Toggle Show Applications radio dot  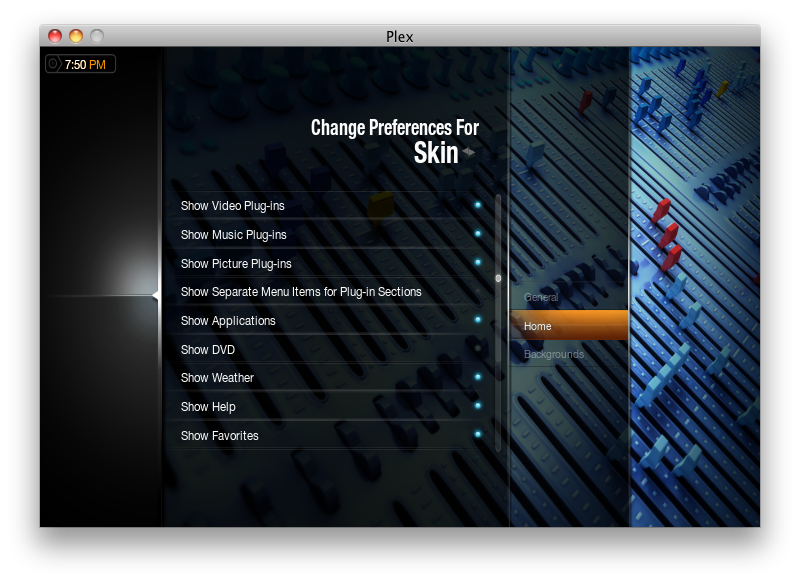click(x=478, y=320)
